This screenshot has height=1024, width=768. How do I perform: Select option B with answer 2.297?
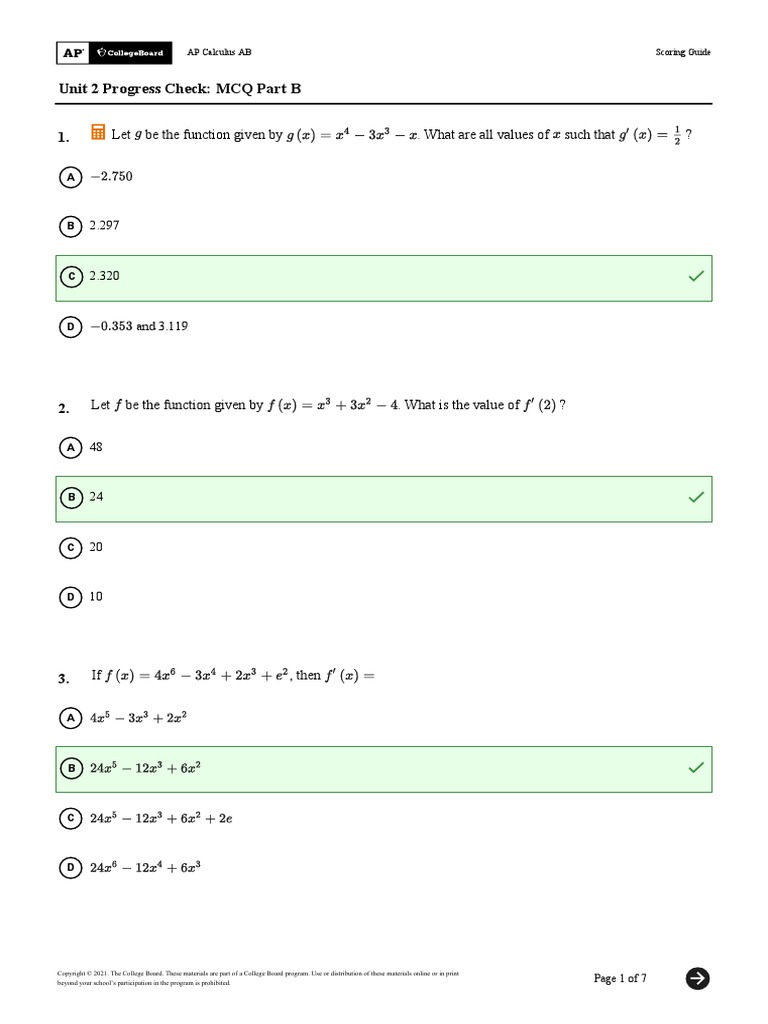click(70, 226)
